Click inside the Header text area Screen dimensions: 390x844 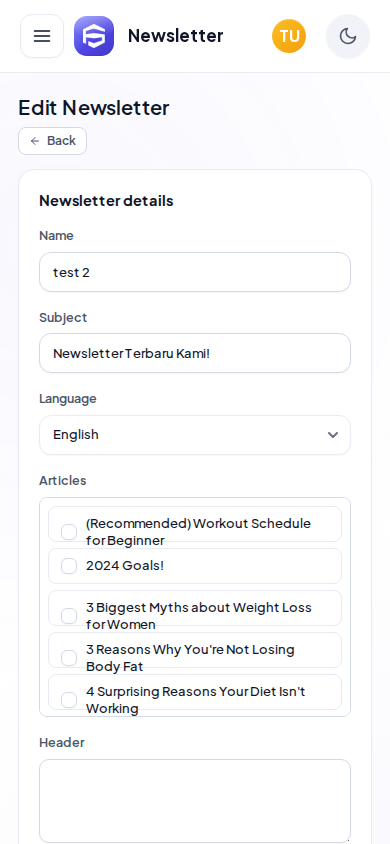coord(195,801)
